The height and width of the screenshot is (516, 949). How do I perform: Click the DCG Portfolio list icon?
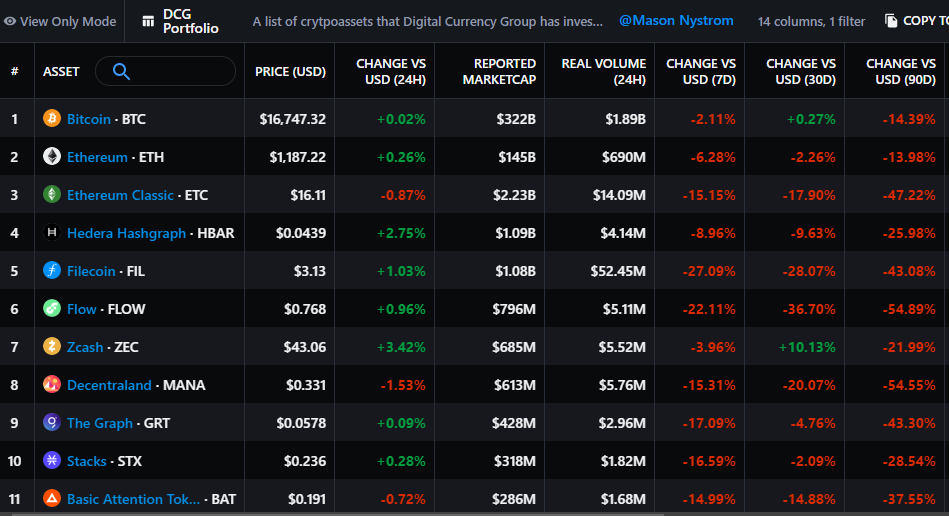(x=147, y=20)
